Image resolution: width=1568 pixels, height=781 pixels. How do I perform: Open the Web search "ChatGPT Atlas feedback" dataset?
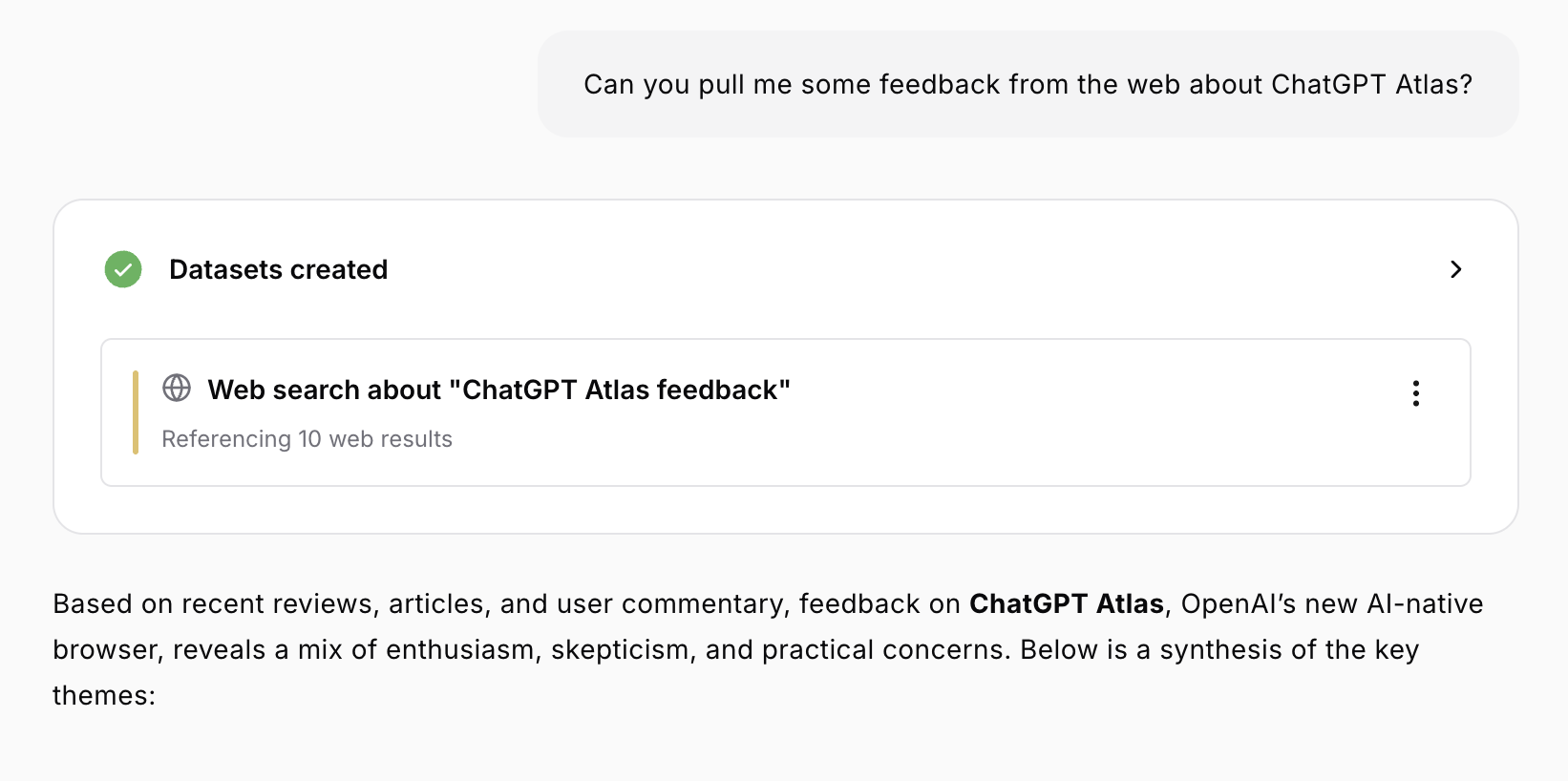498,390
